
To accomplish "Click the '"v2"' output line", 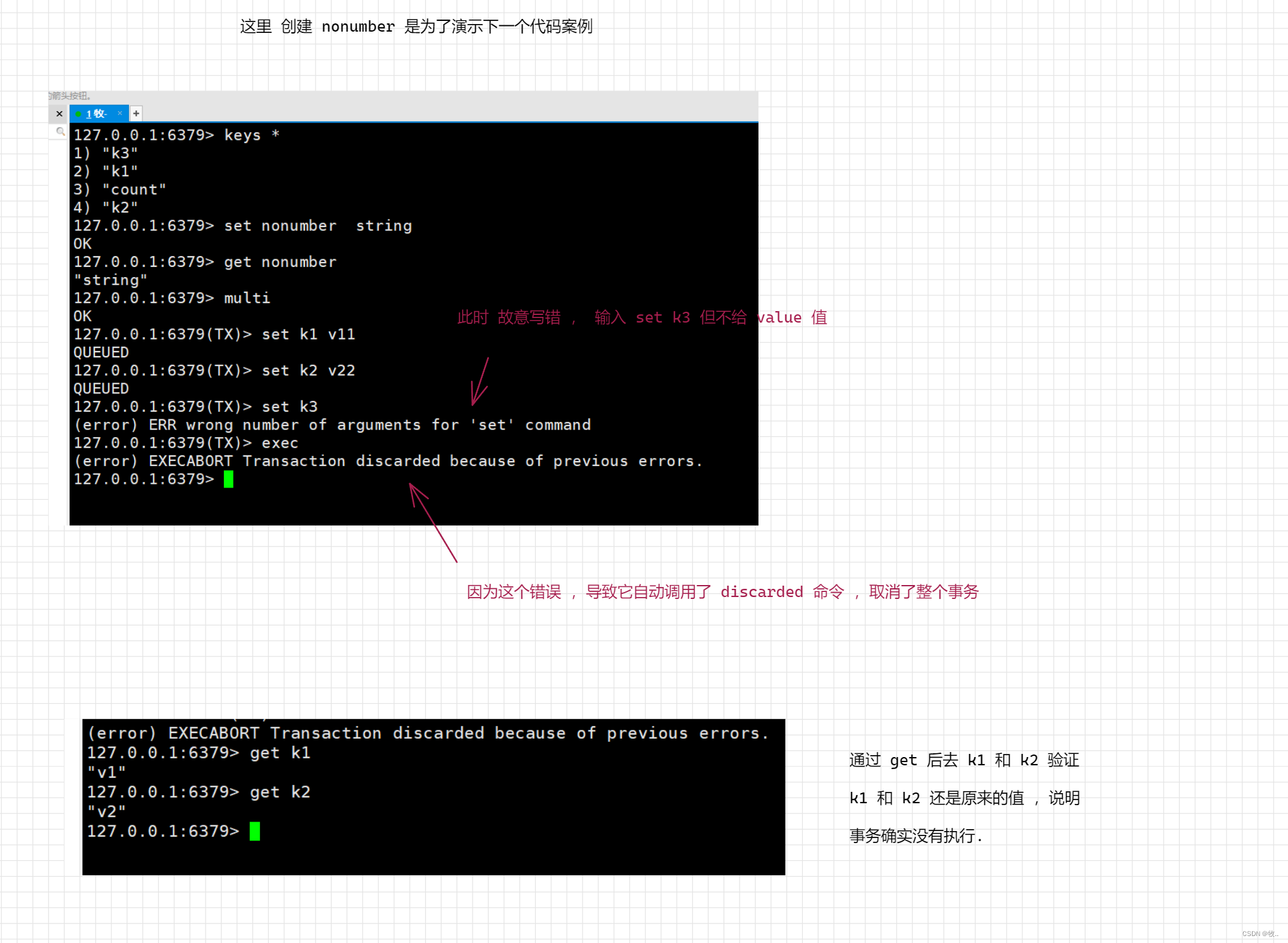I will (x=106, y=811).
